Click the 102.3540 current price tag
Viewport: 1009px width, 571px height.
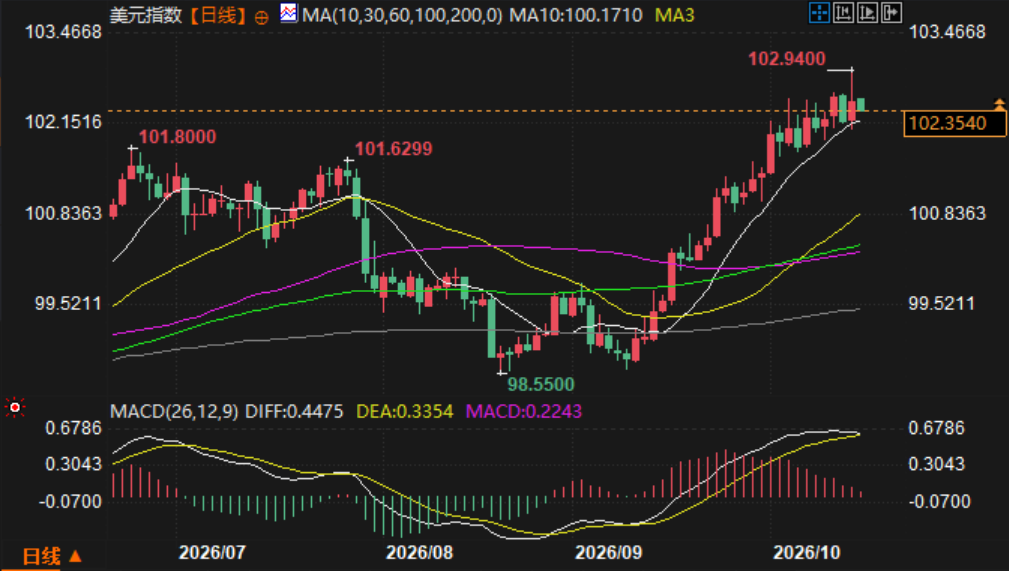pyautogui.click(x=954, y=124)
